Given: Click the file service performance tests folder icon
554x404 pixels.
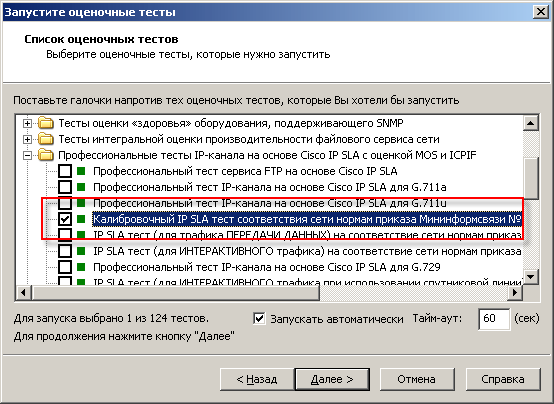Looking at the screenshot, I should (x=46, y=139).
